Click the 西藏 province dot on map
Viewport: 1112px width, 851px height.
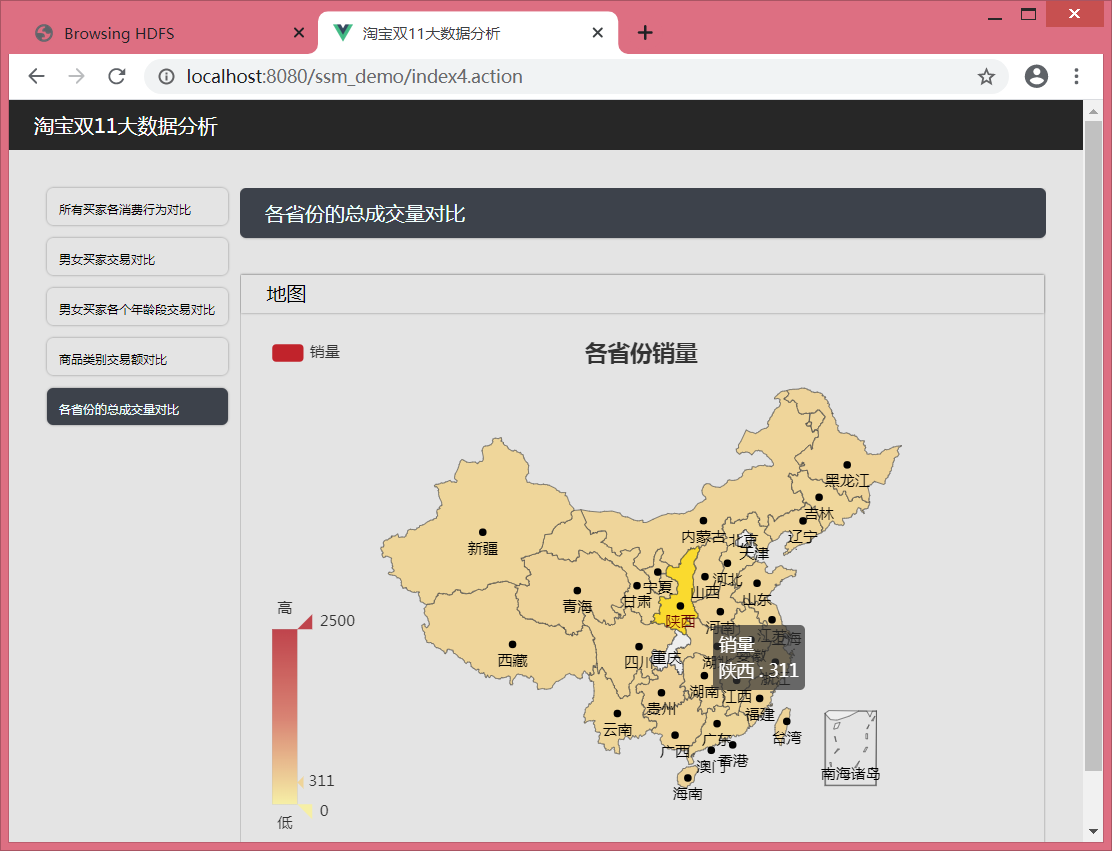(x=512, y=645)
